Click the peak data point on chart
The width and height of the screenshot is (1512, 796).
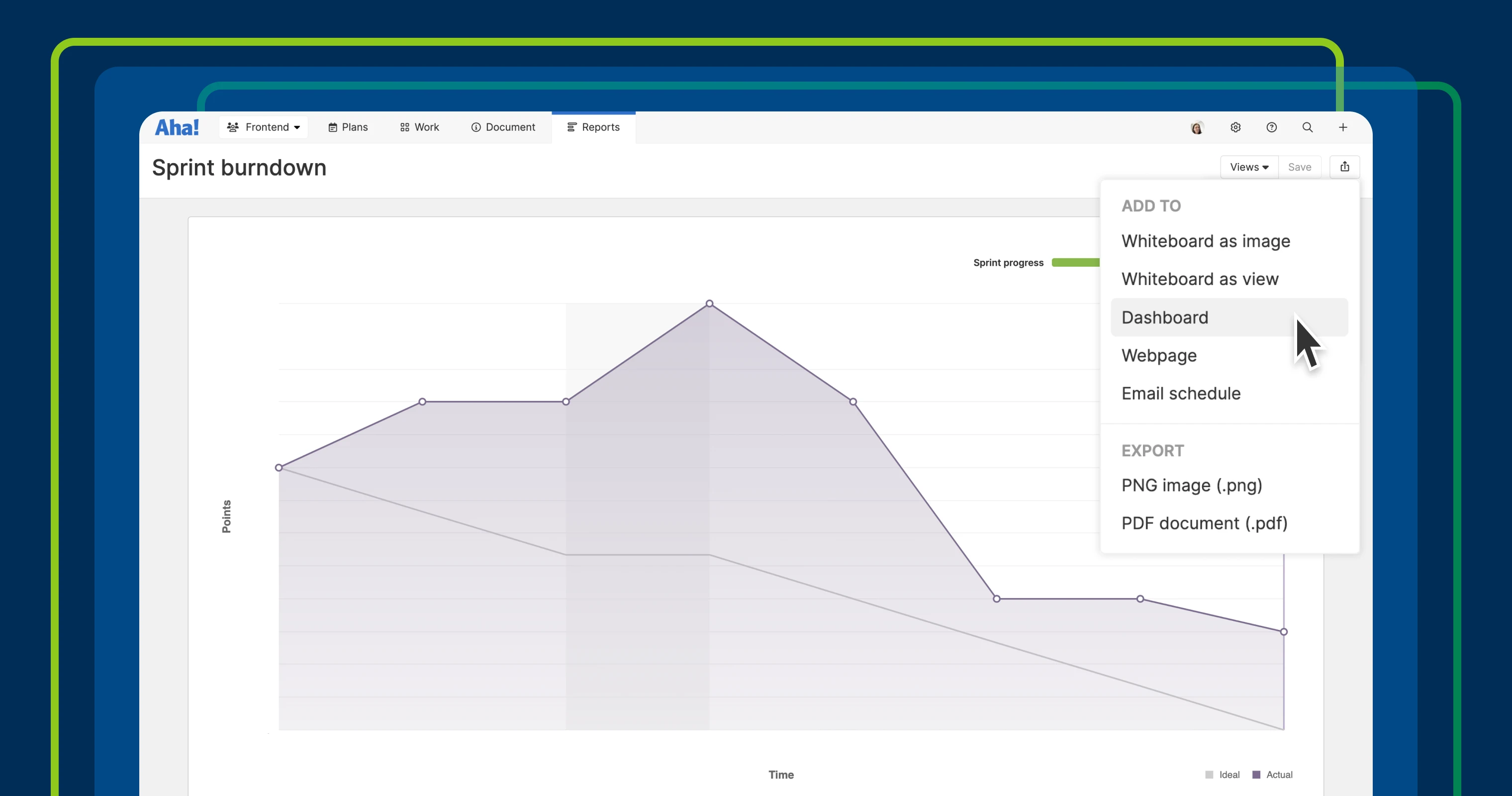pyautogui.click(x=710, y=303)
